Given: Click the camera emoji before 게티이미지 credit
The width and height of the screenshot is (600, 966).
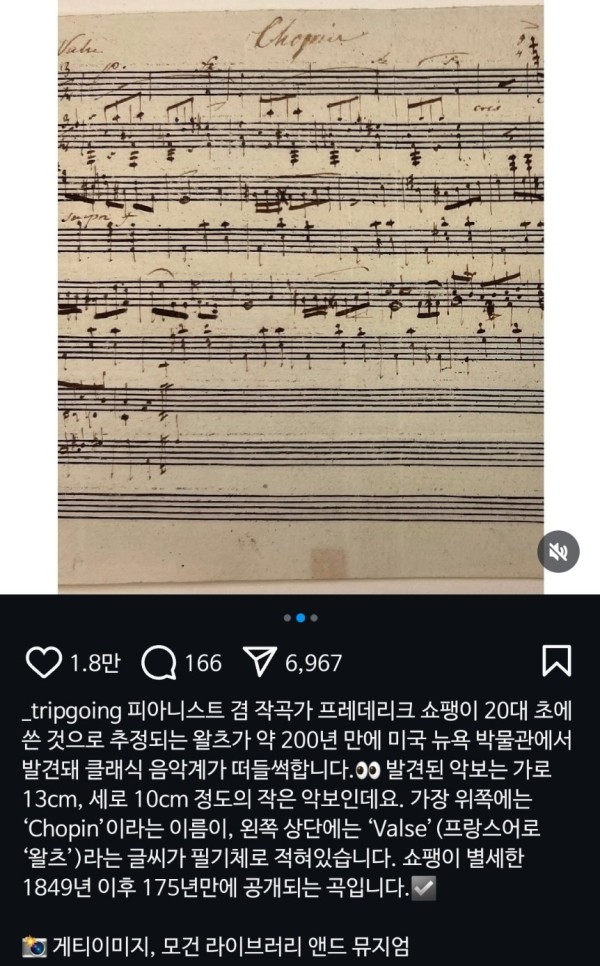Looking at the screenshot, I should 34,946.
